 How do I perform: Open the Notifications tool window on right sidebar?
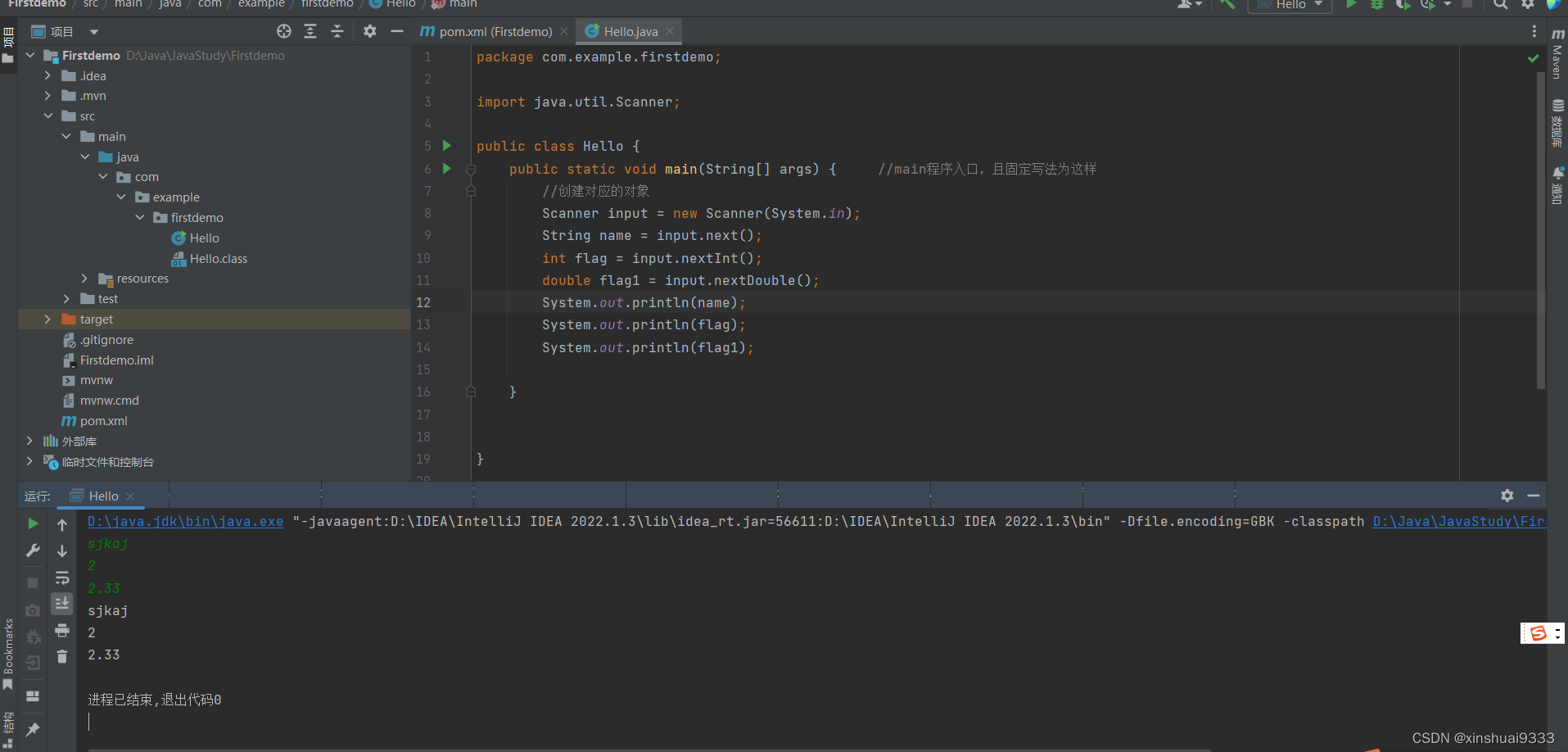pos(1557,185)
